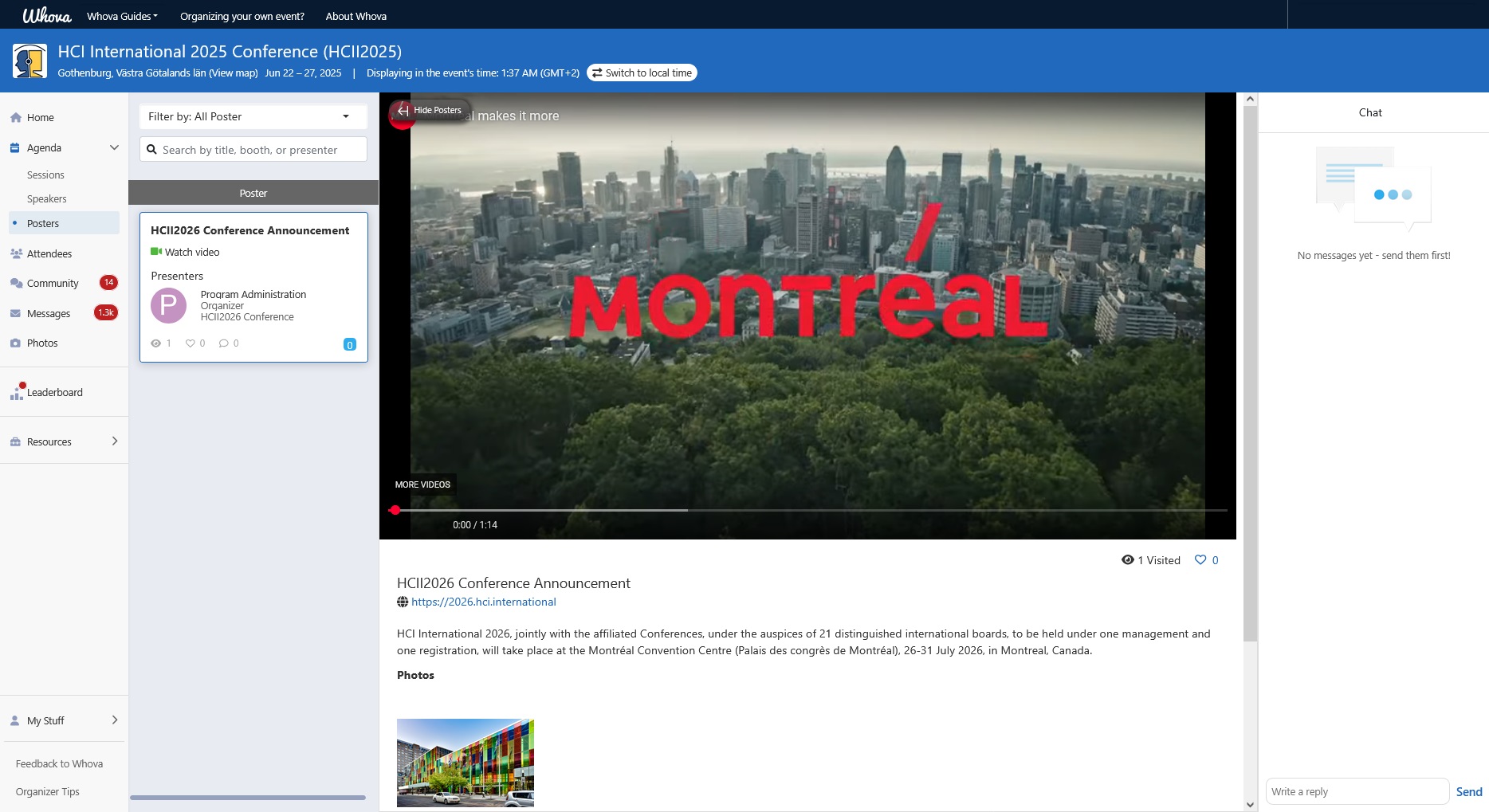Click the poster content vertical scrollbar
The width and height of the screenshot is (1489, 812).
point(1250,375)
